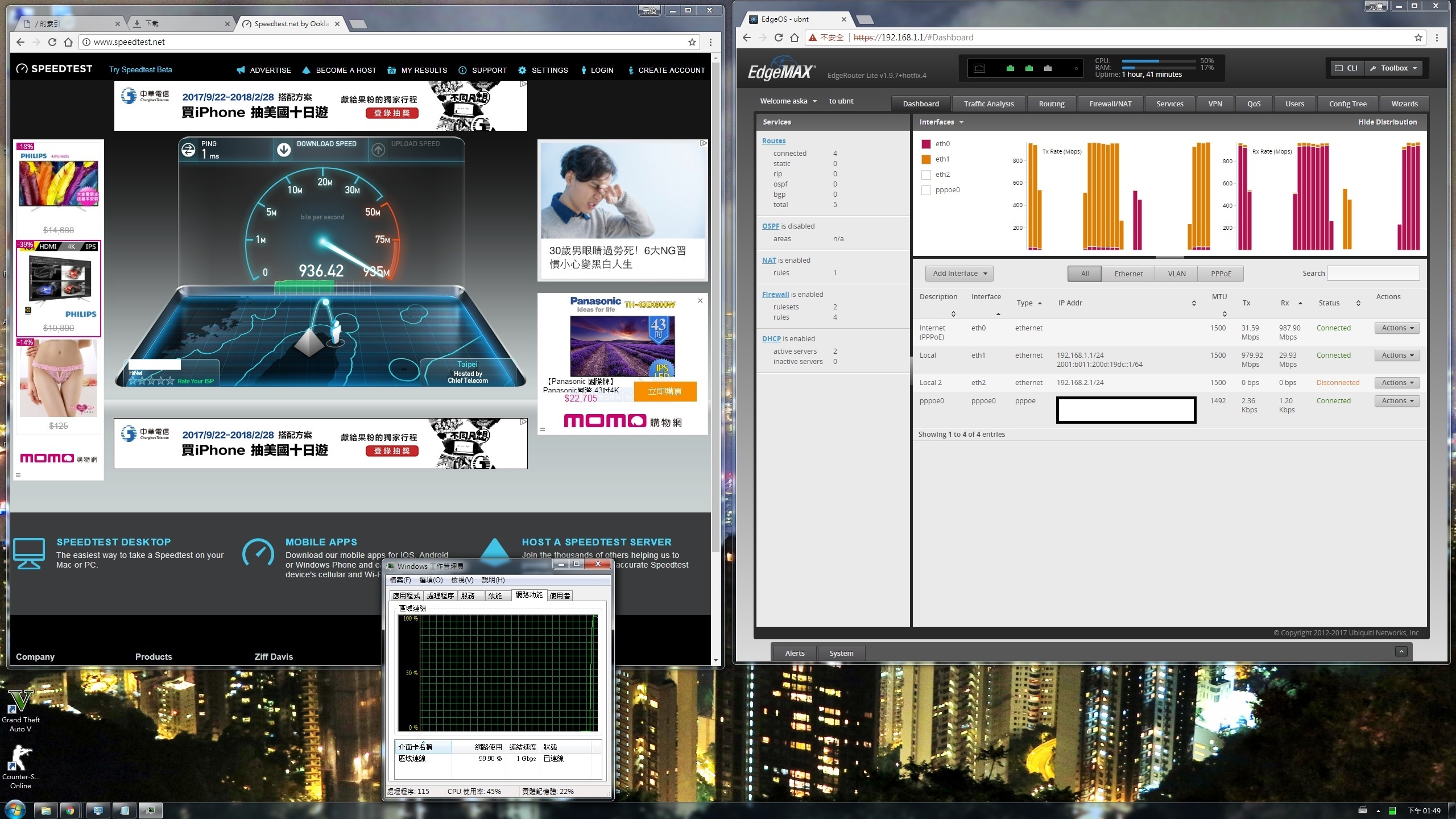Open the DHCP link in Services

pos(771,339)
